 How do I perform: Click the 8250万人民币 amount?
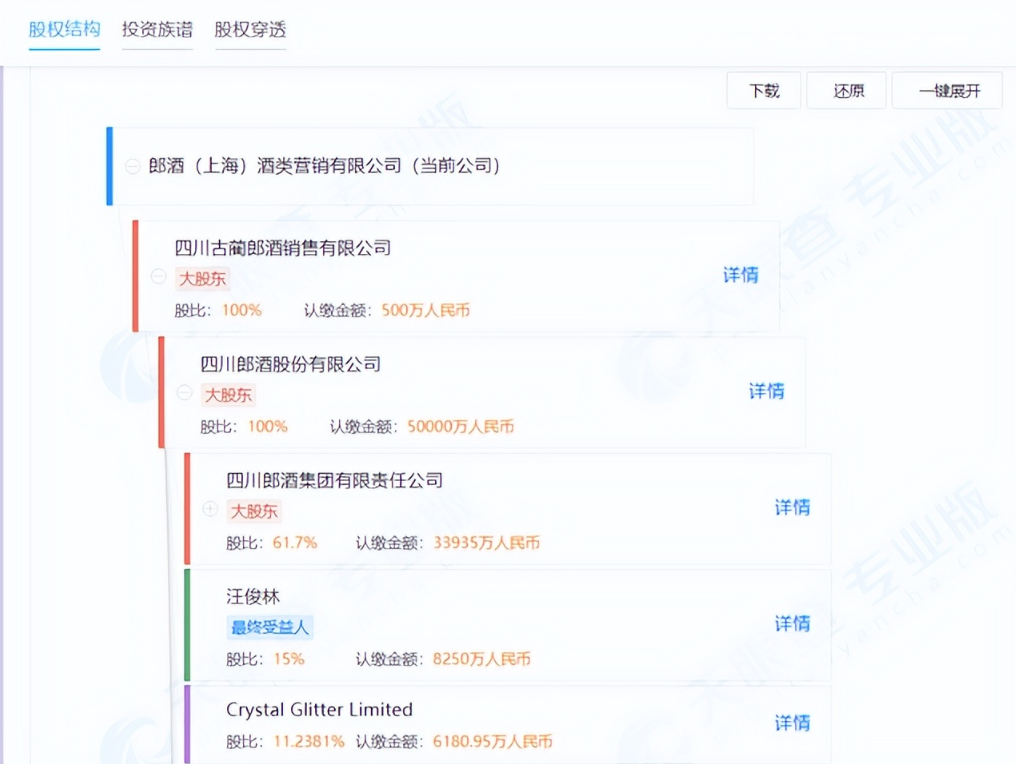[481, 659]
